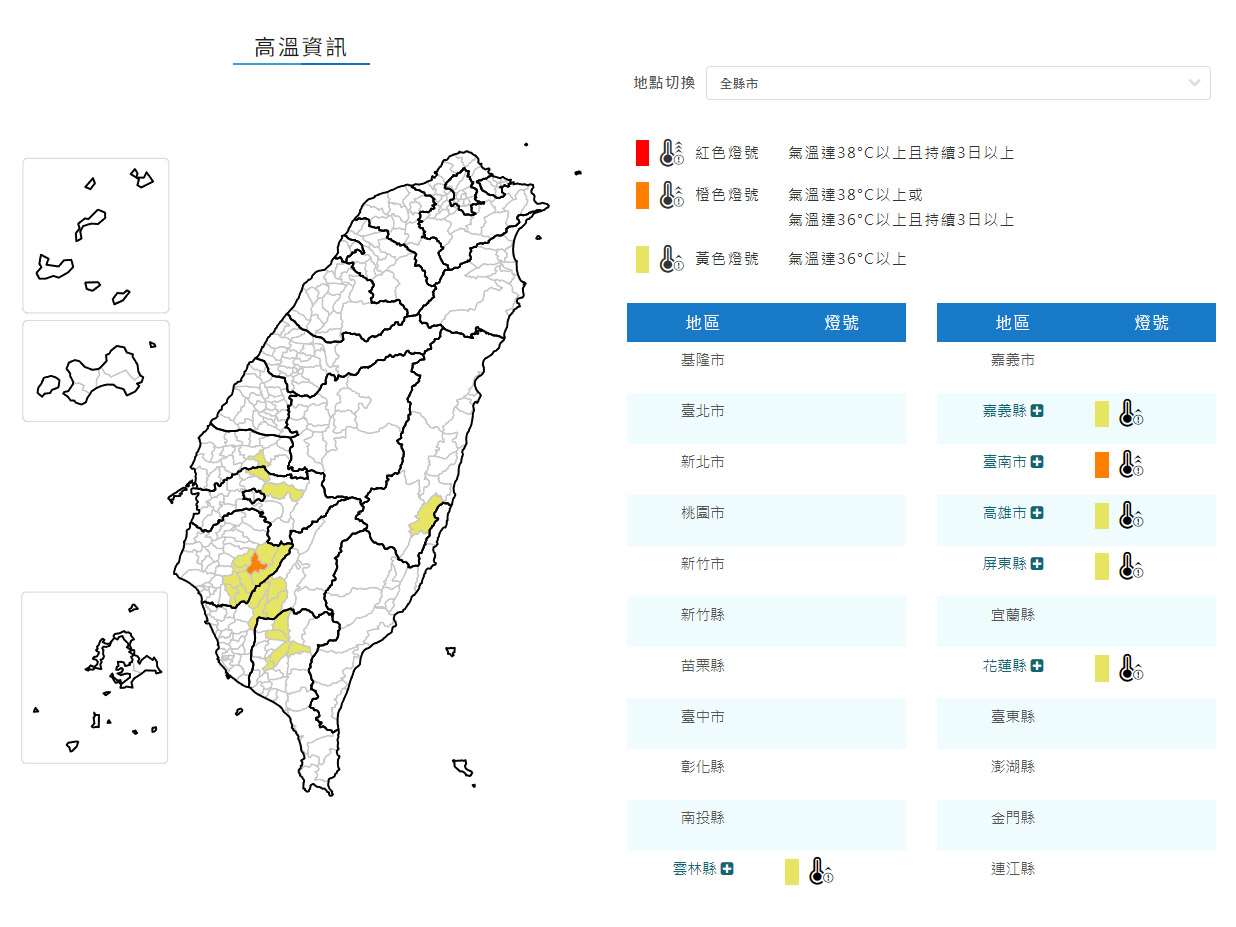Click the 臺北市 table row
1236x927 pixels.
[x=766, y=418]
